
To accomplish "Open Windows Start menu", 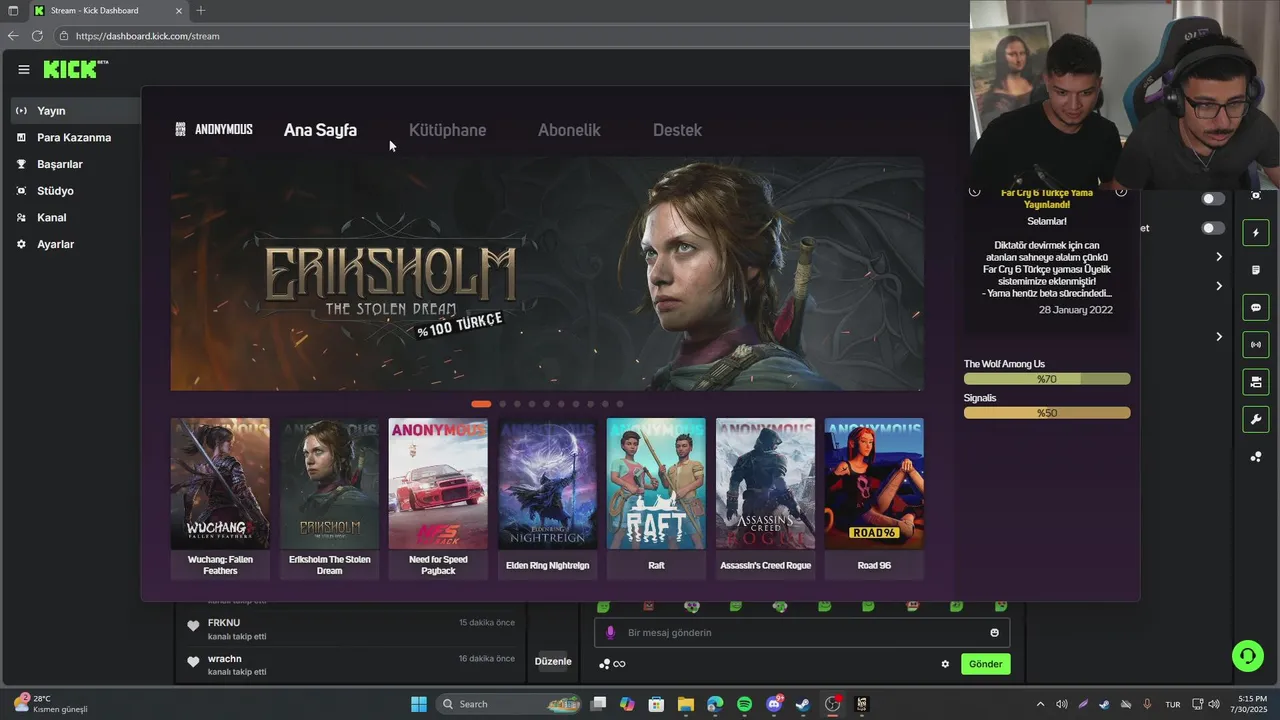I will point(419,704).
